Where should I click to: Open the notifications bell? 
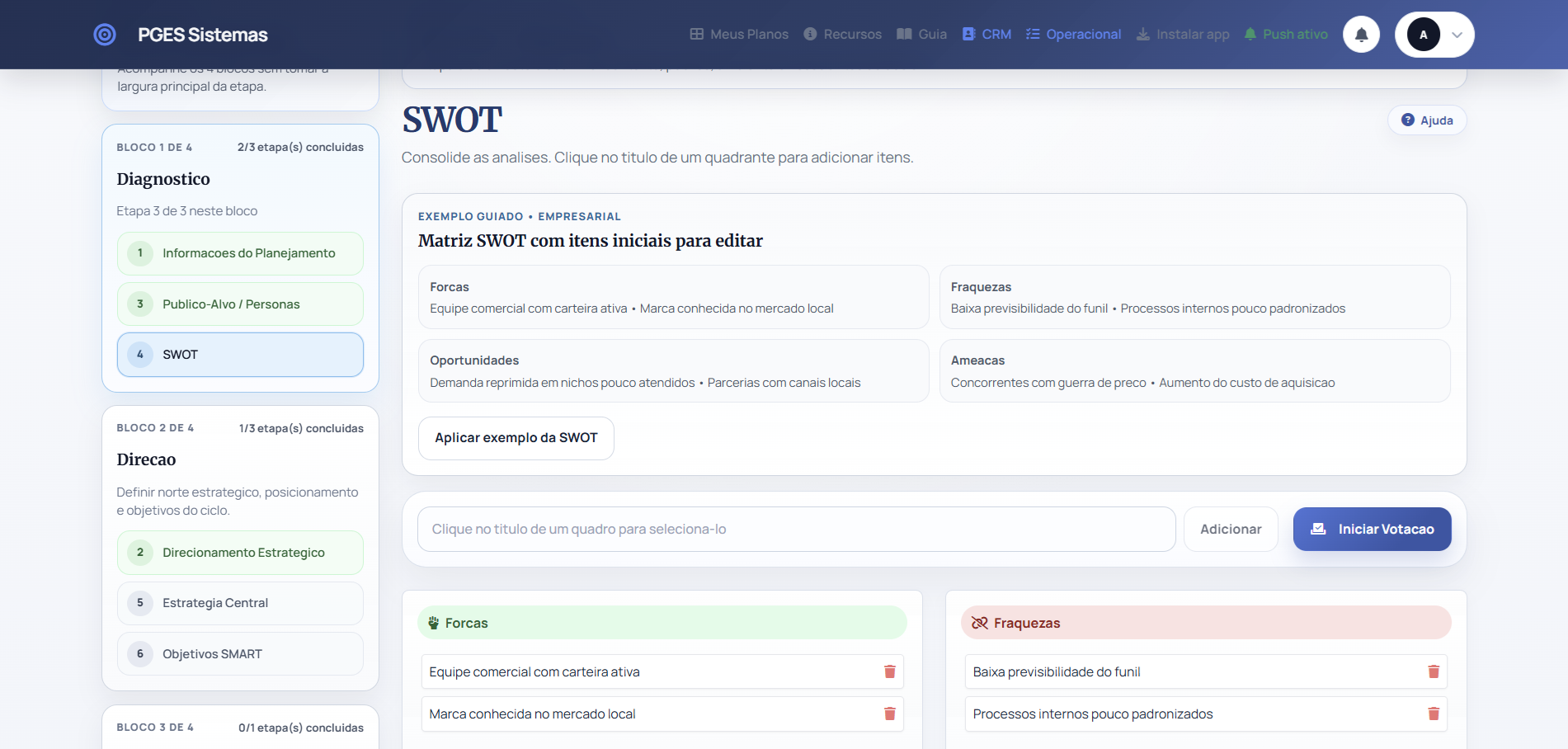click(1361, 35)
